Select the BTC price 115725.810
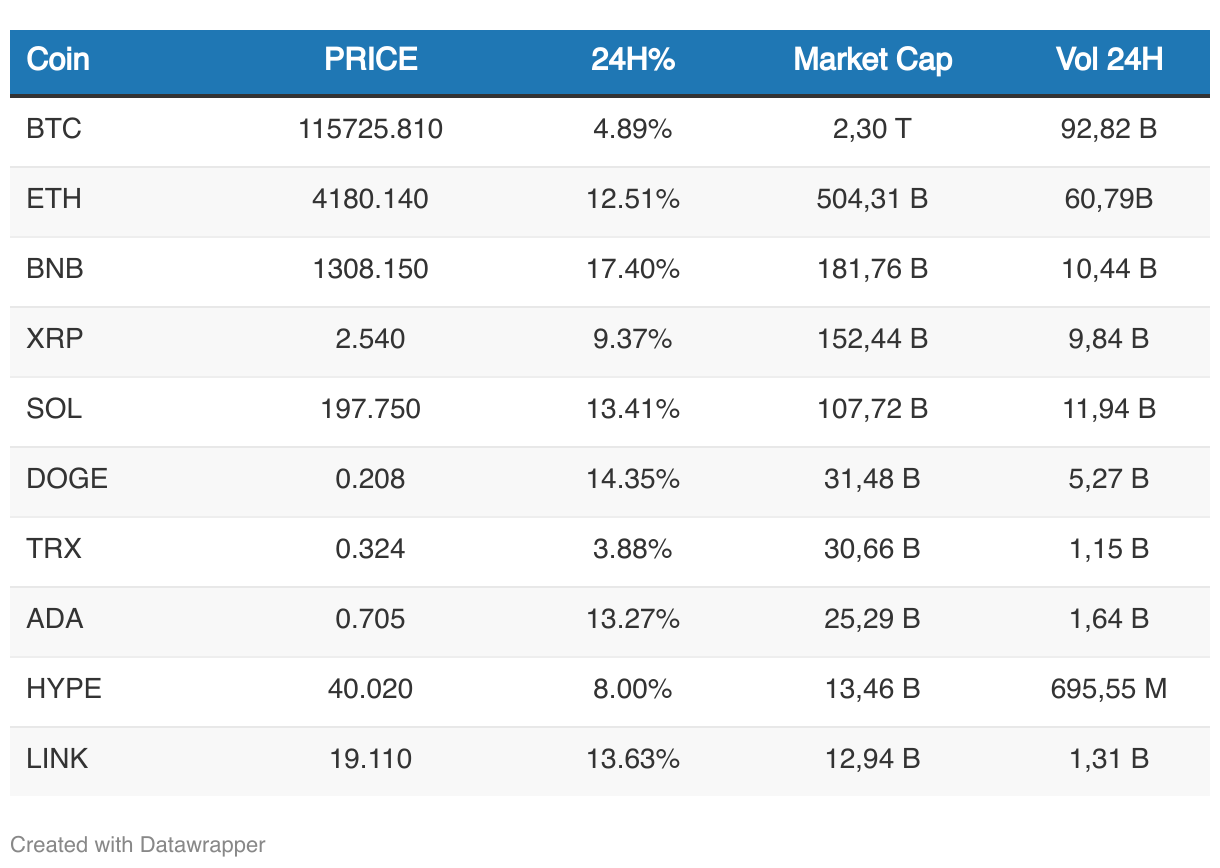The width and height of the screenshot is (1220, 868). pyautogui.click(x=371, y=129)
